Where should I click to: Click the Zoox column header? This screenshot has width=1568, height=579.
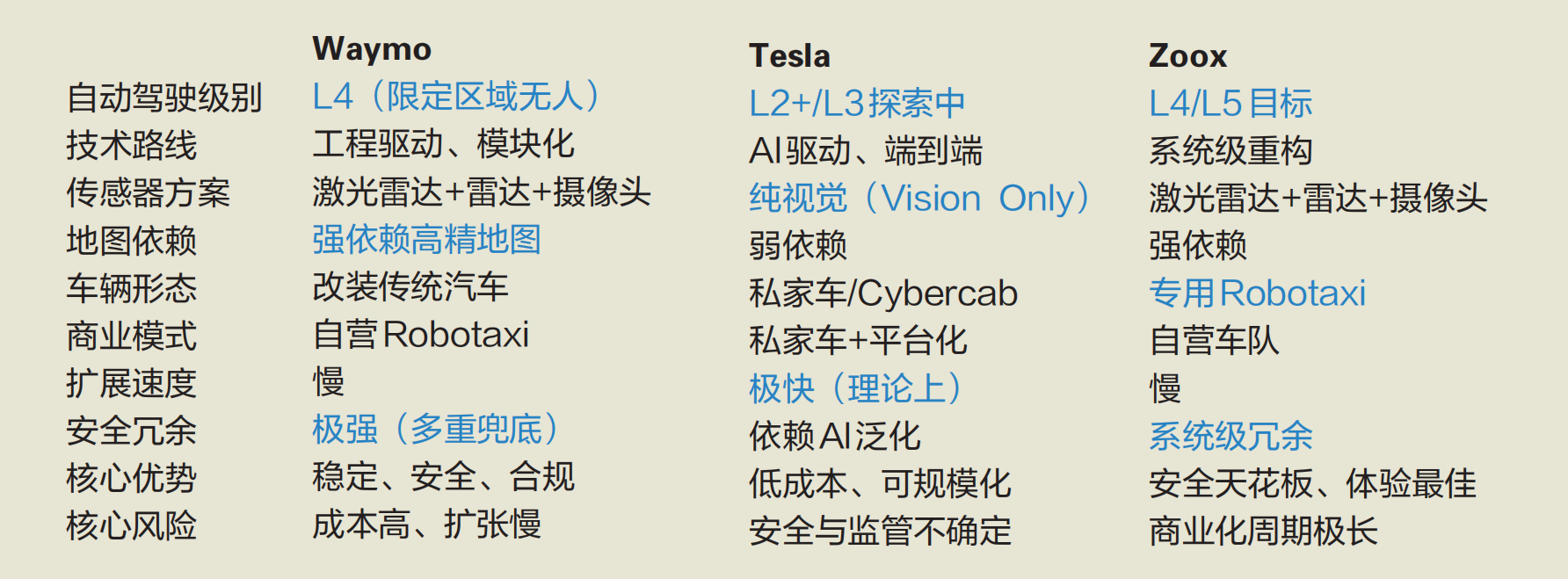tap(1187, 56)
